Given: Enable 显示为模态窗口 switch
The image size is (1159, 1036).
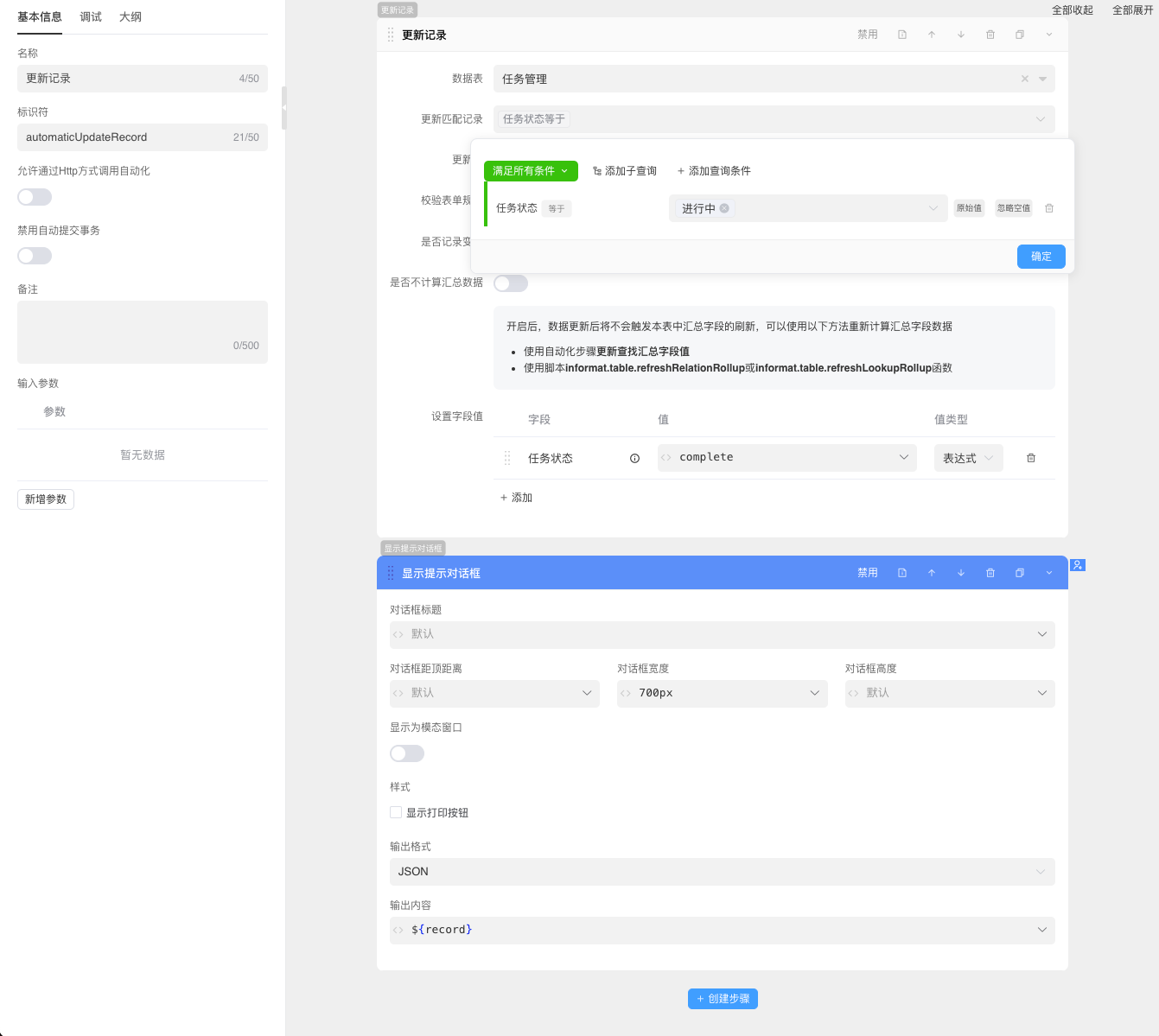Looking at the screenshot, I should tap(407, 753).
